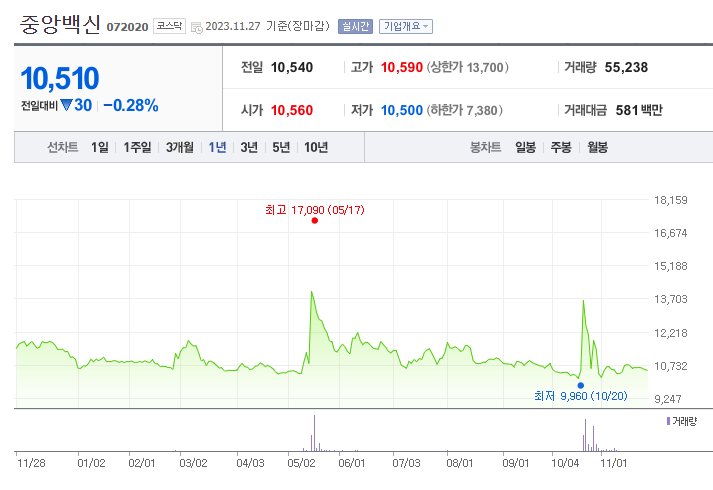
Task: Click the 13,703 price axis label
Action: point(671,299)
